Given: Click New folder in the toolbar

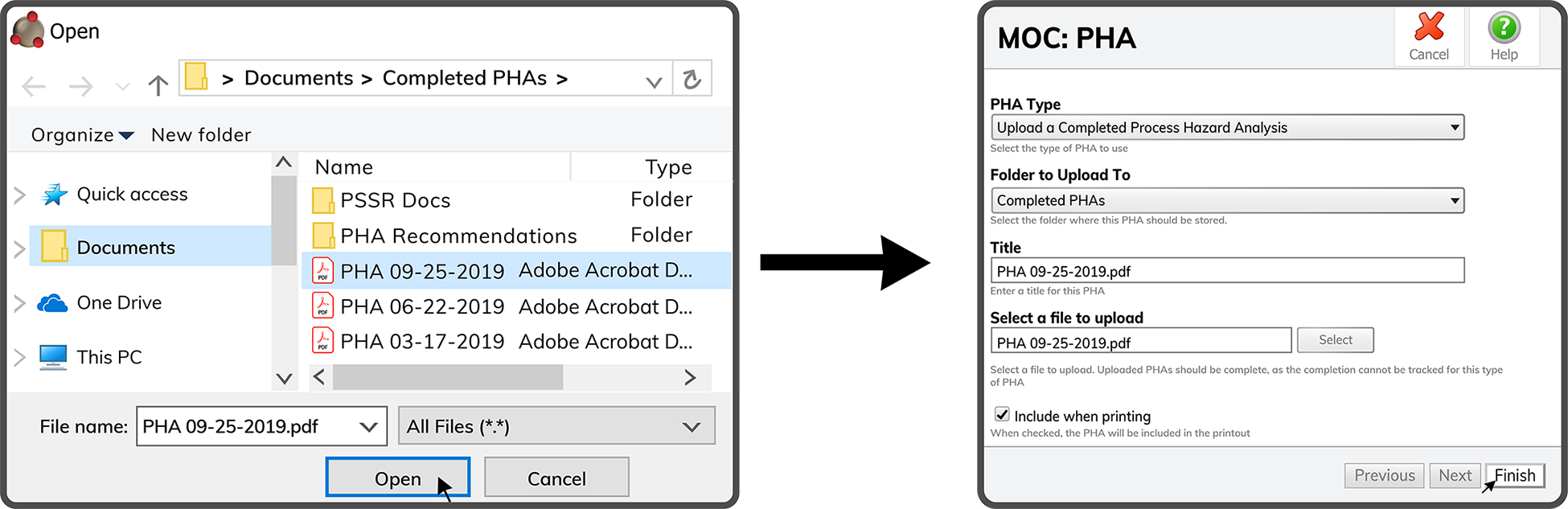Looking at the screenshot, I should coord(201,135).
